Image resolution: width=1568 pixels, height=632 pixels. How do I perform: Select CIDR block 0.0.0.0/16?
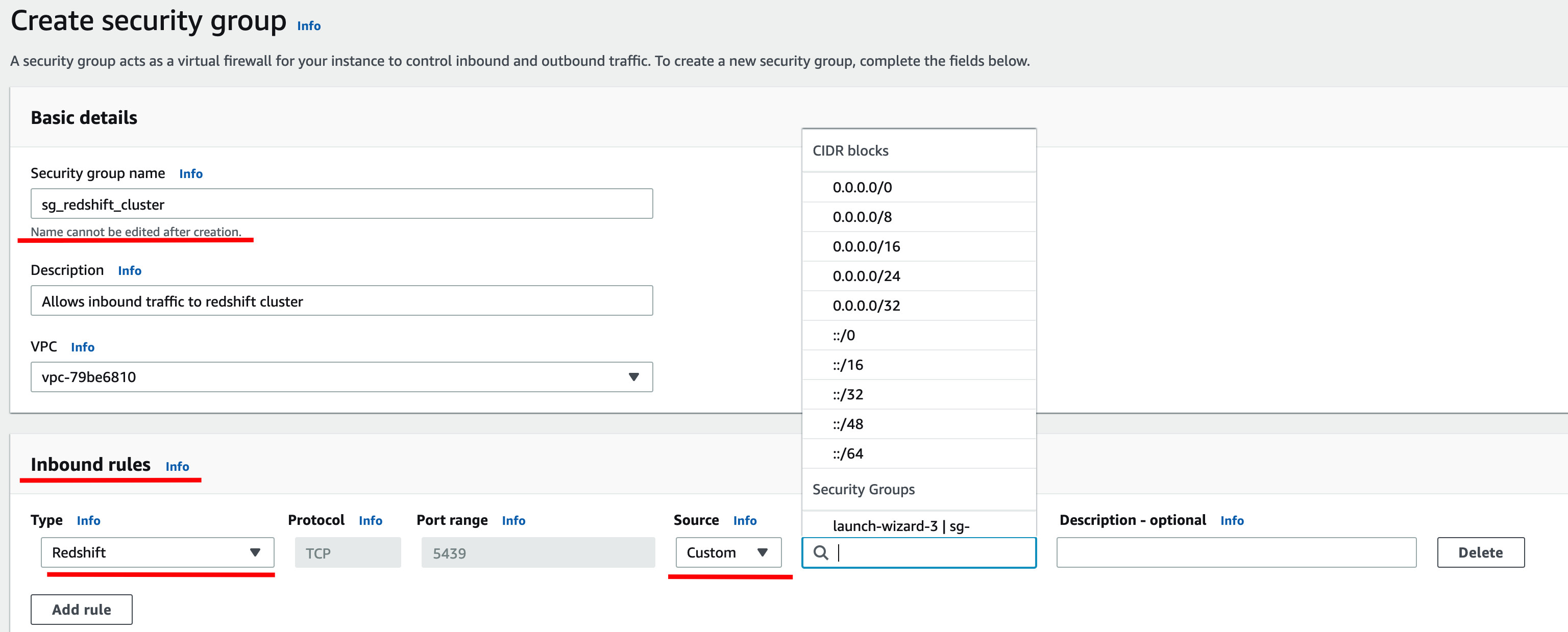point(919,246)
